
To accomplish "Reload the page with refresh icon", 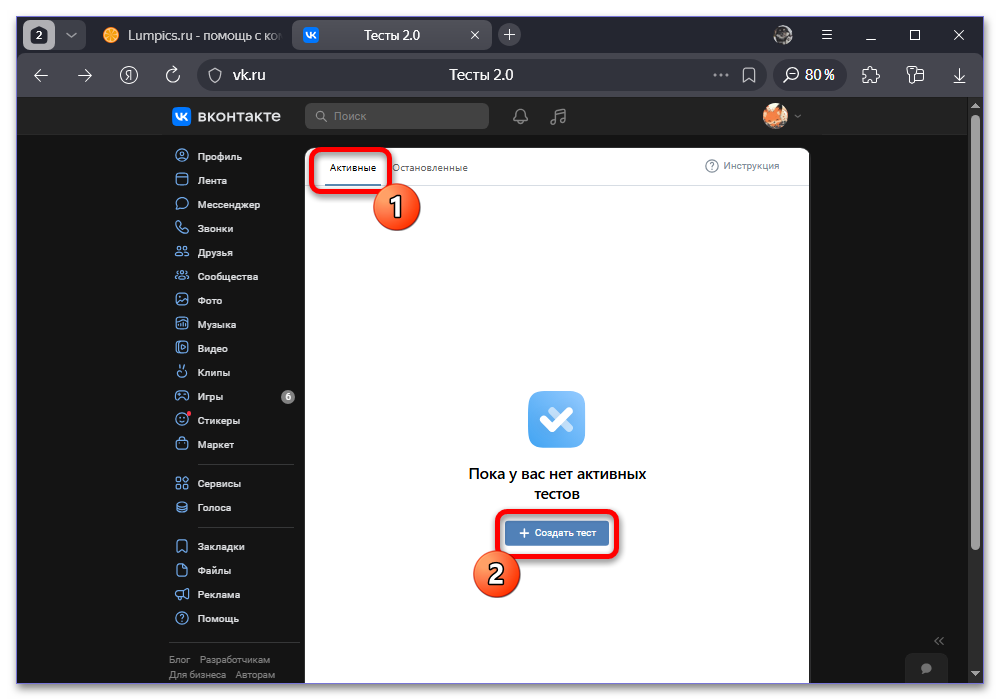I will tap(172, 75).
